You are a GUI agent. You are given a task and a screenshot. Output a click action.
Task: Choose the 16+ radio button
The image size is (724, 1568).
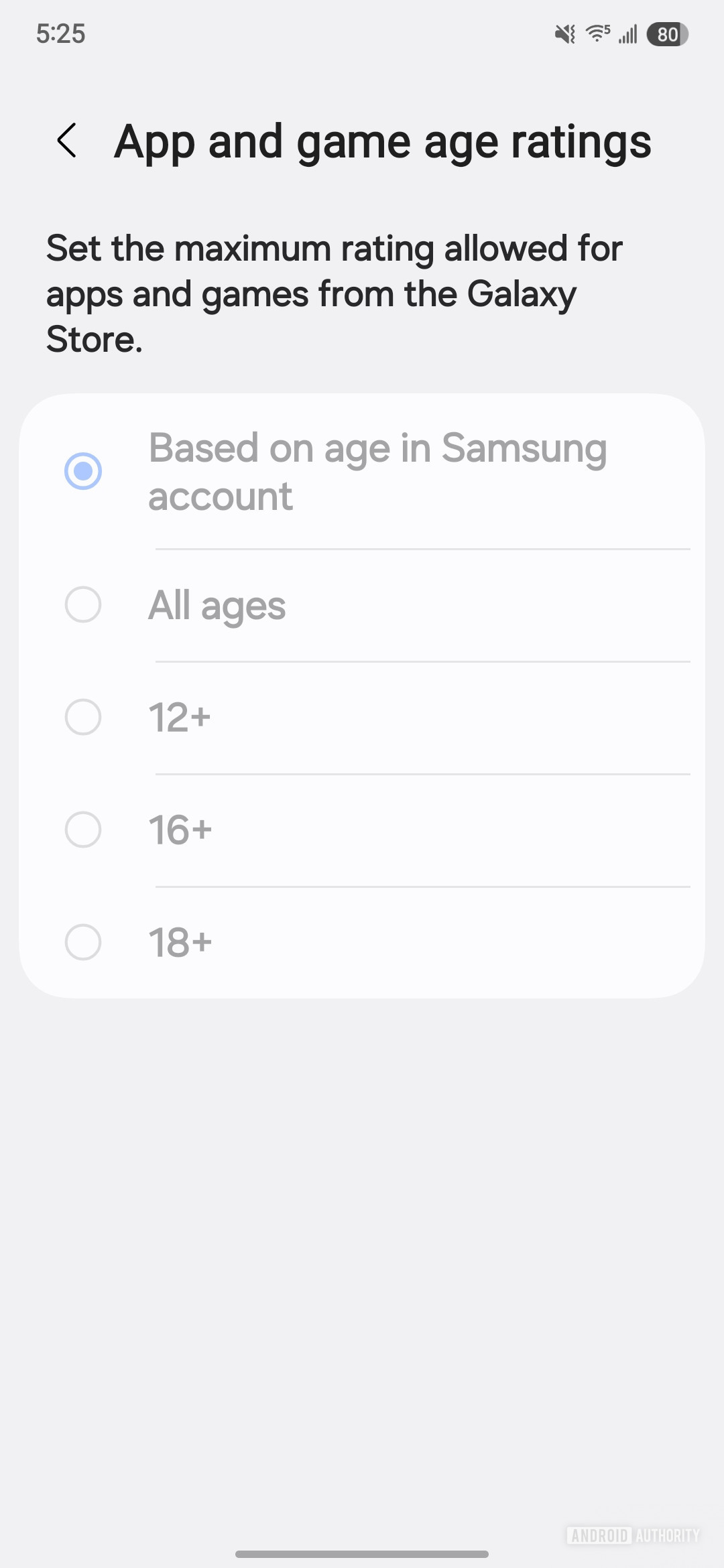pos(83,830)
